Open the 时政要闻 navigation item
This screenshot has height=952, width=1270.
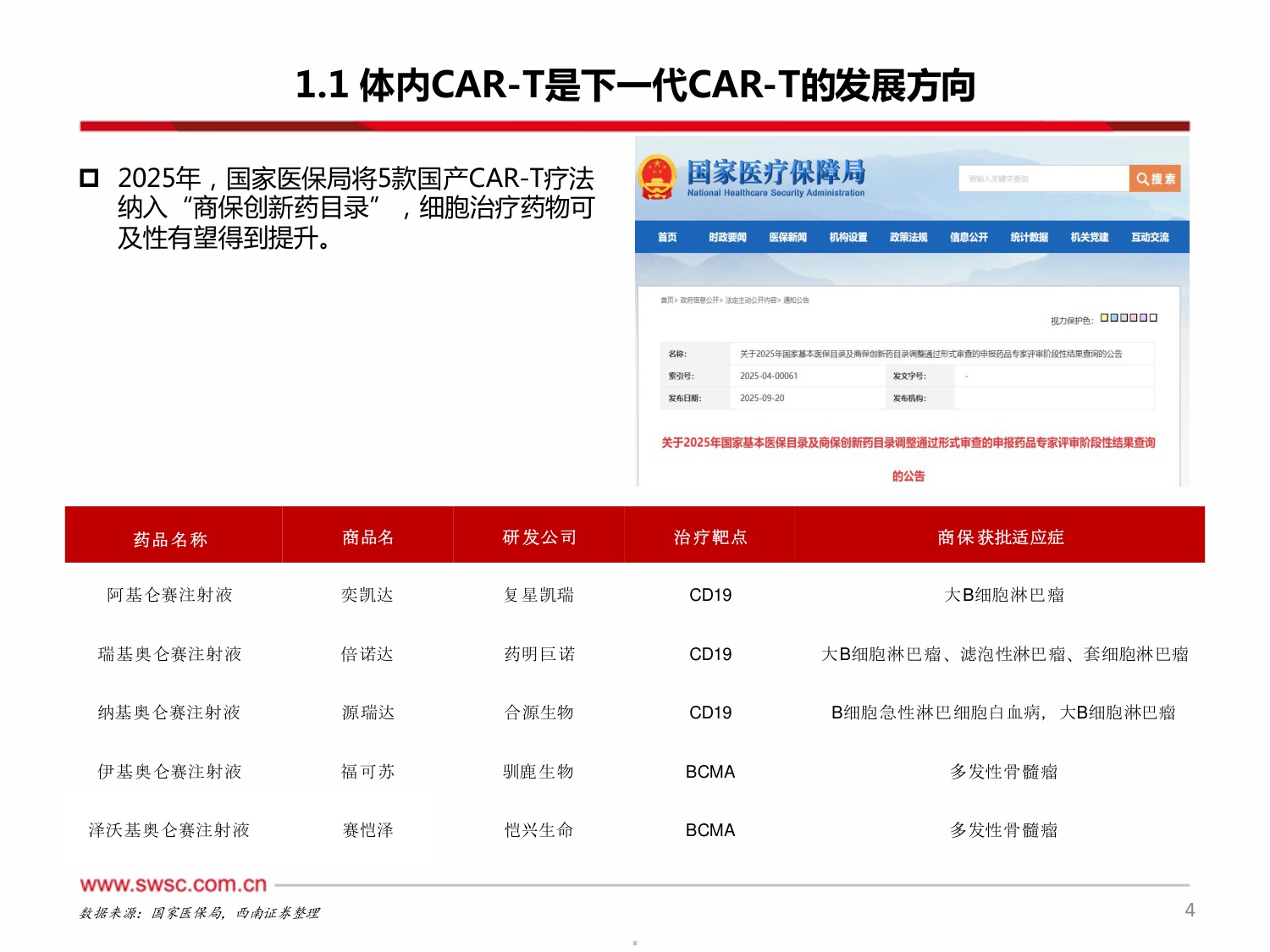coord(727,237)
